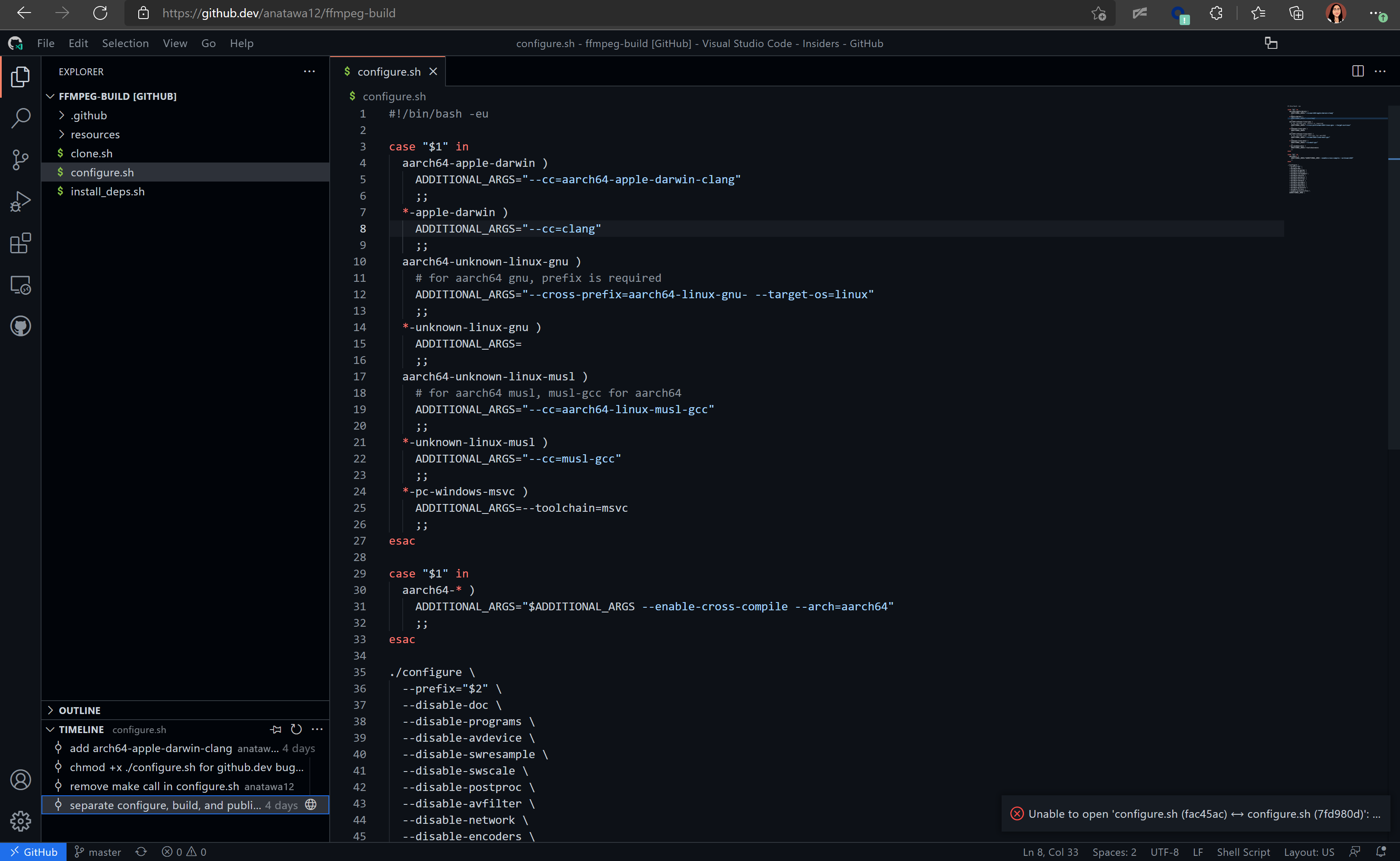
Task: Change language mode Shell Script
Action: point(1243,852)
